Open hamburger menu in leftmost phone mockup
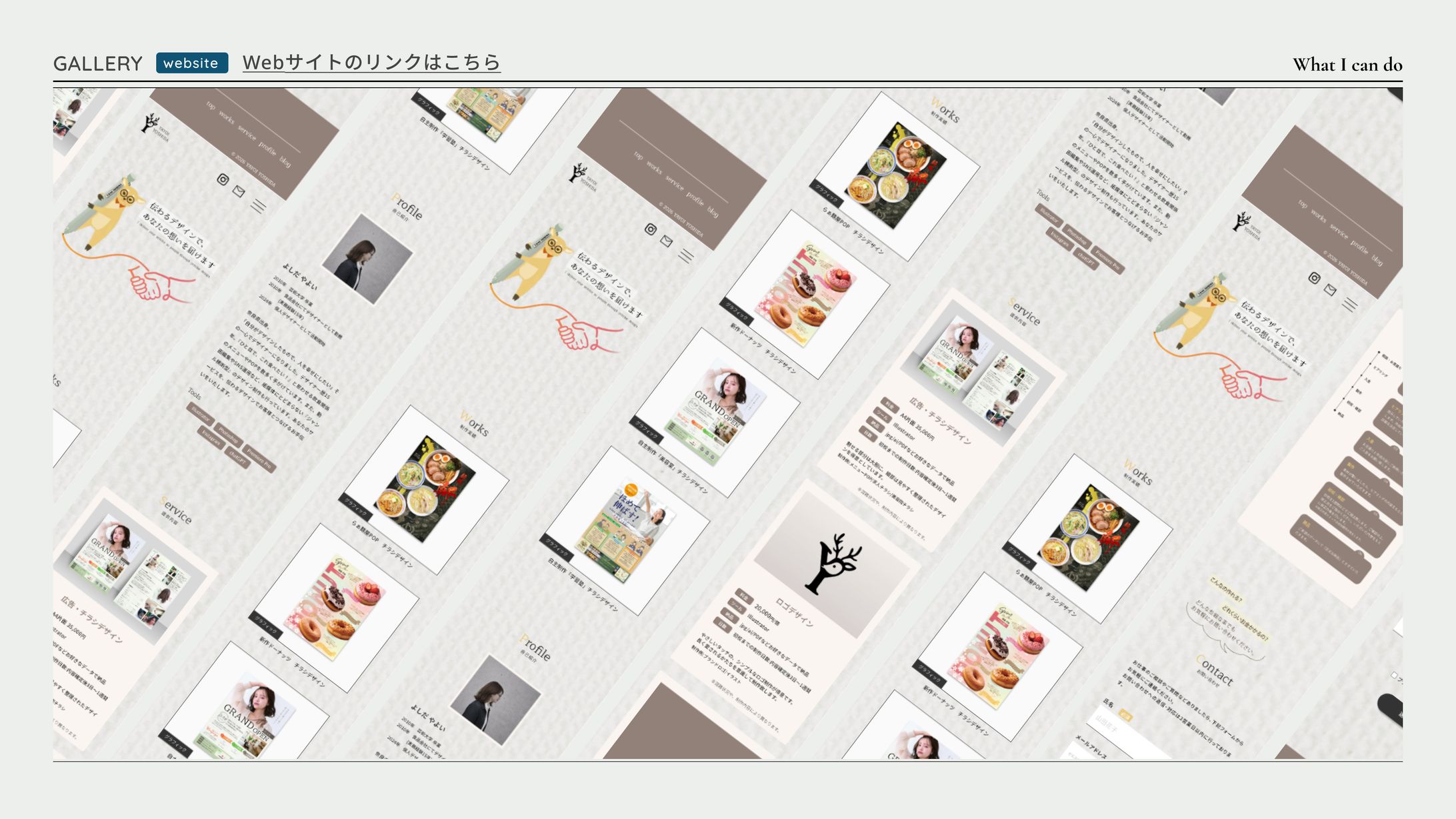This screenshot has height=819, width=1456. (258, 206)
